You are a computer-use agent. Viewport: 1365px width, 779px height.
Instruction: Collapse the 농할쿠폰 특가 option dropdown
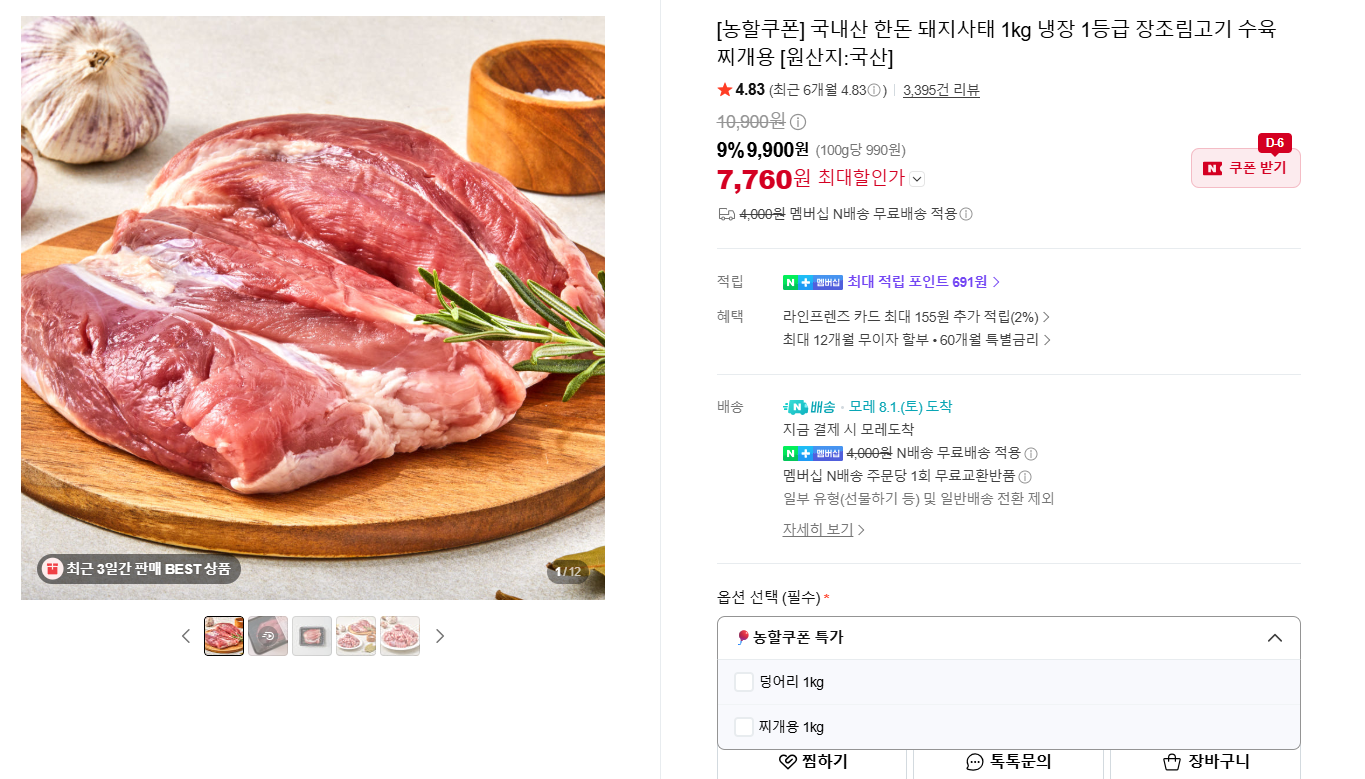[1274, 638]
